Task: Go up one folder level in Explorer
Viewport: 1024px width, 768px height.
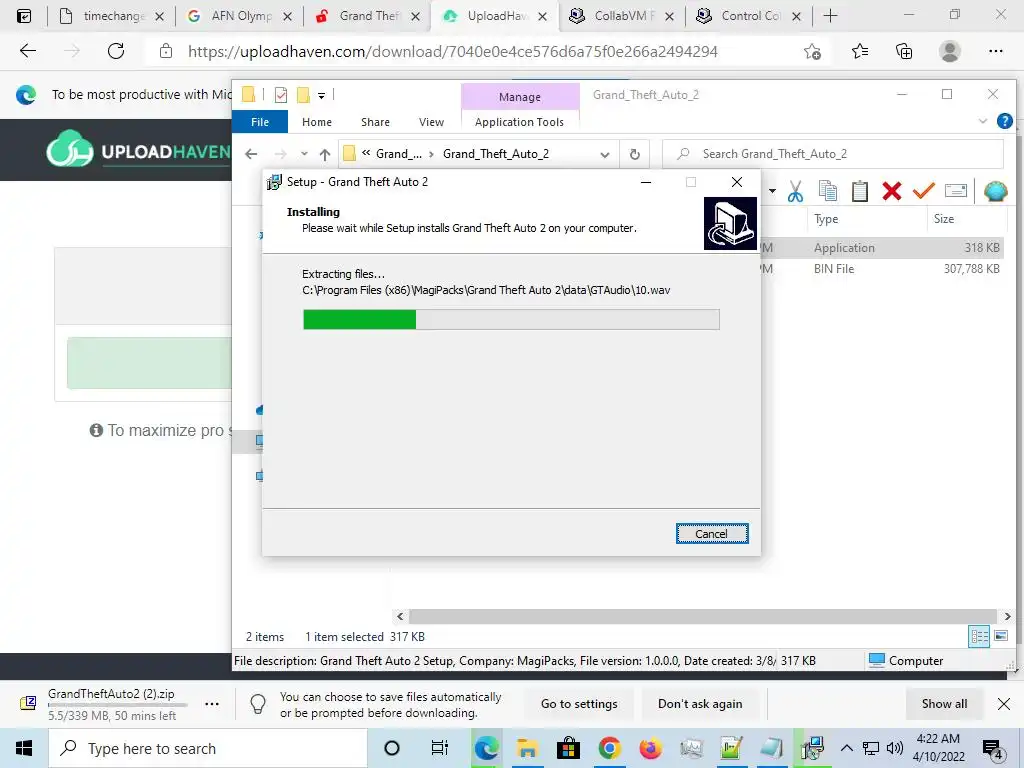Action: pyautogui.click(x=325, y=154)
